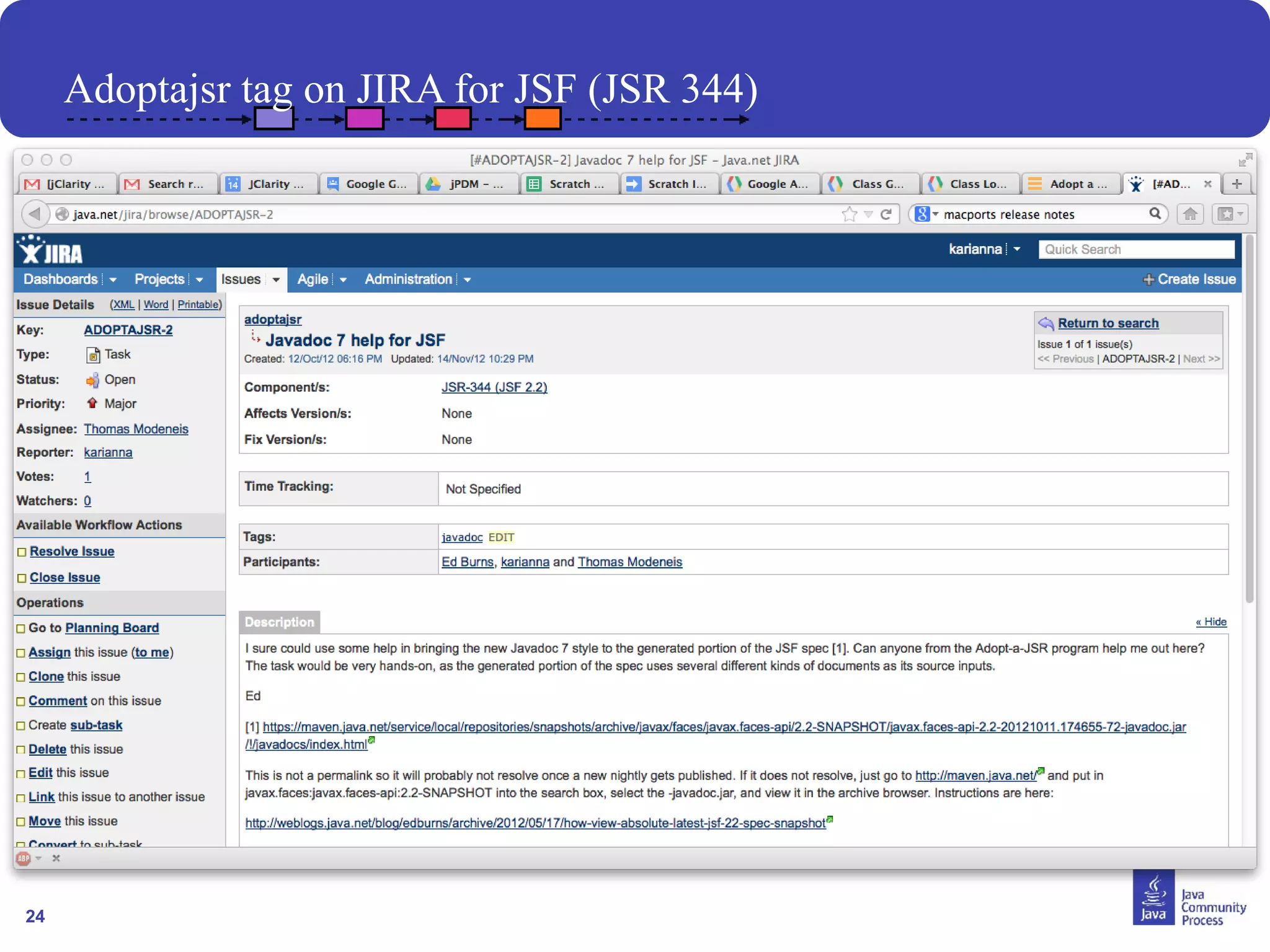Click the square beside Assign this issue
Image resolution: width=1270 pixels, height=952 pixels.
21,653
